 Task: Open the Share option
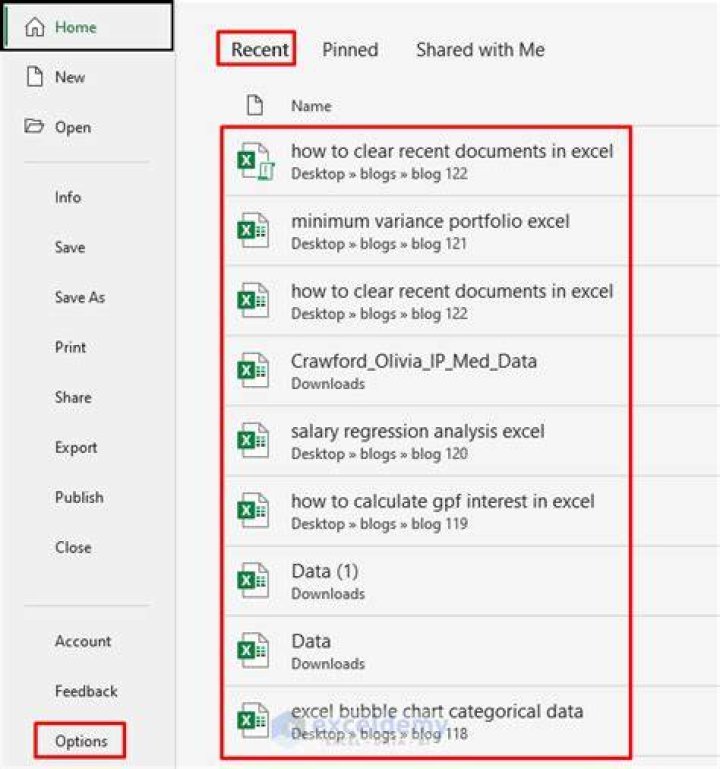[73, 397]
